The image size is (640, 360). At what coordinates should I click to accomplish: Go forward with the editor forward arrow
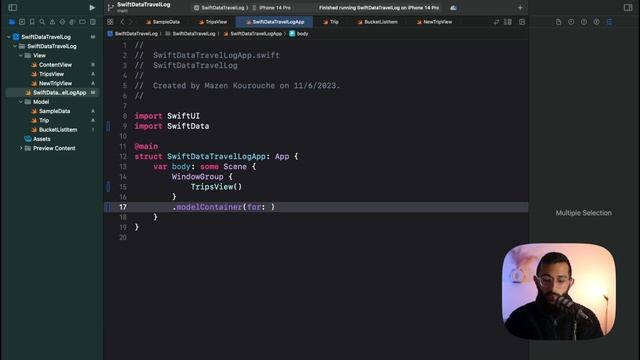tap(131, 22)
